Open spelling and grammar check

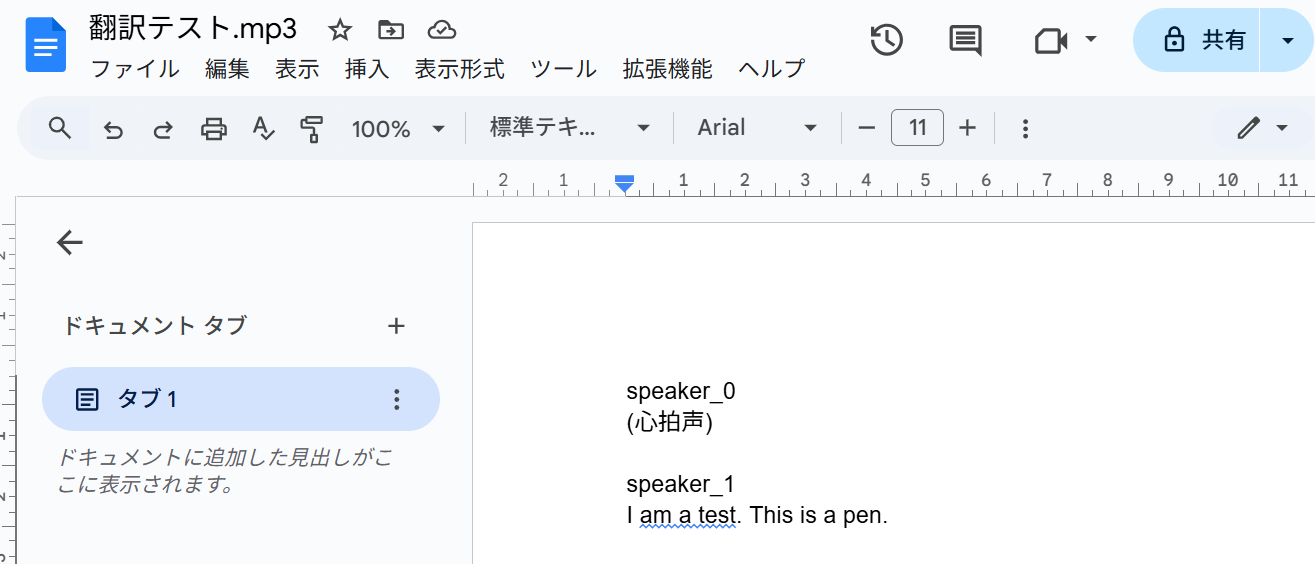click(263, 129)
